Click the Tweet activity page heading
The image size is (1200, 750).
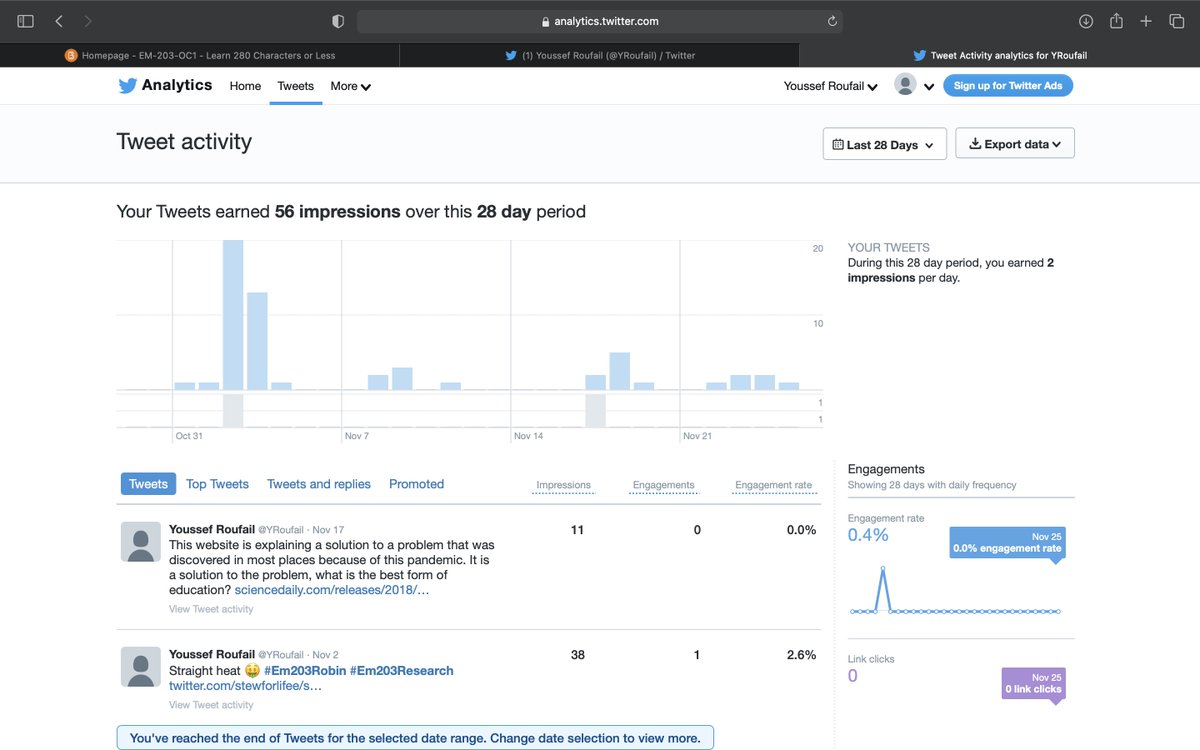click(184, 142)
